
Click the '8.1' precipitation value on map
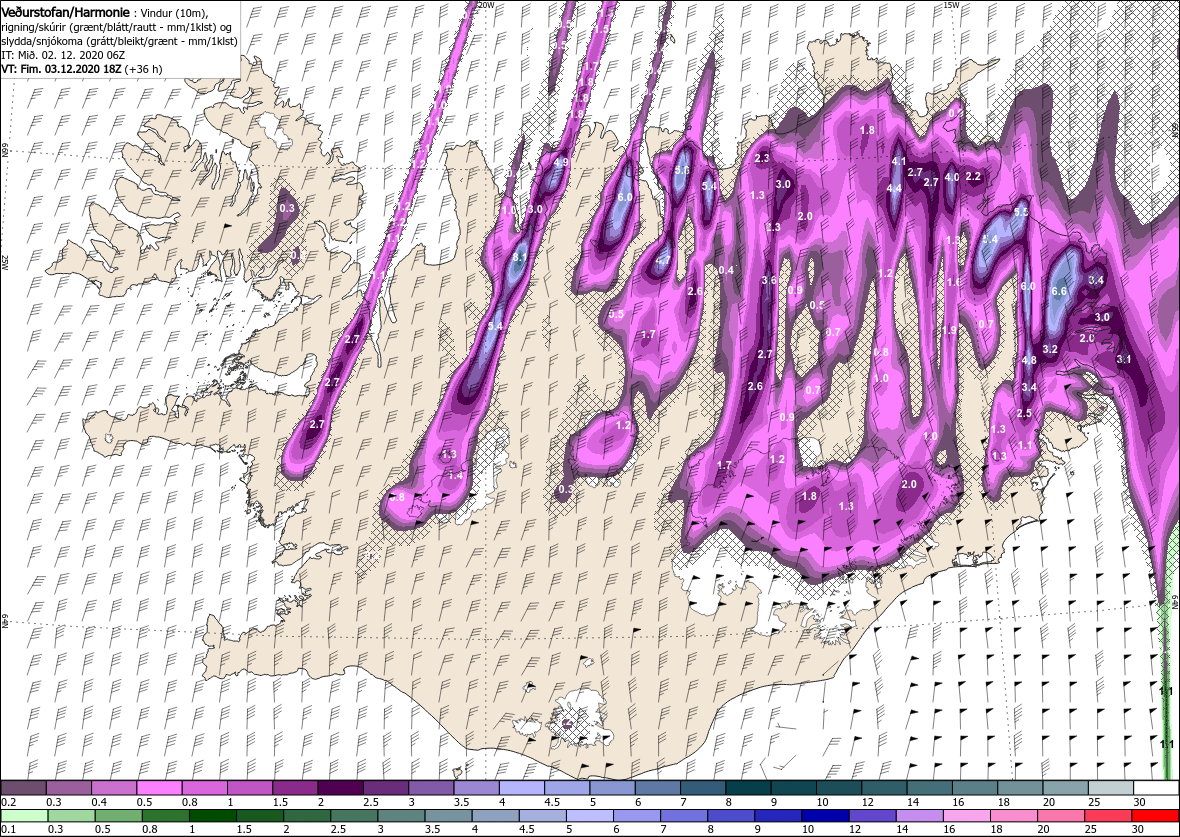point(519,257)
